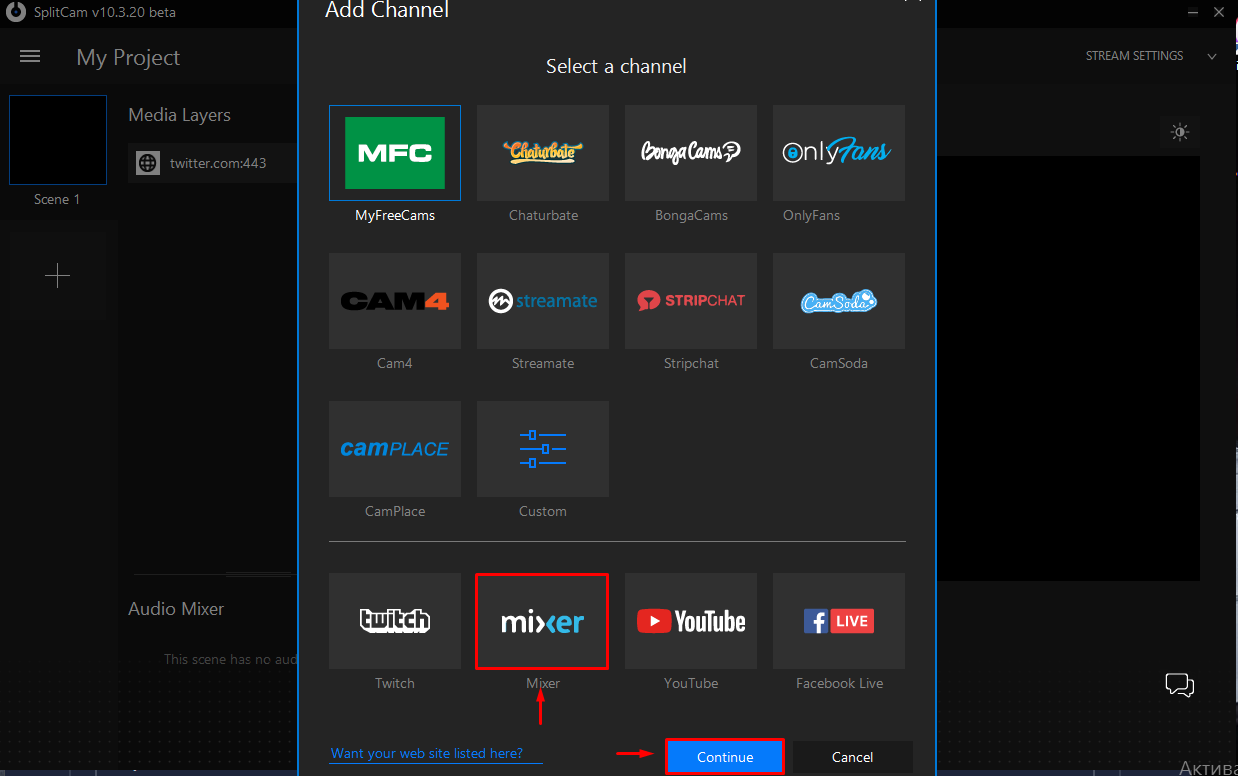The image size is (1238, 776).
Task: Open the chat panel
Action: click(1179, 685)
